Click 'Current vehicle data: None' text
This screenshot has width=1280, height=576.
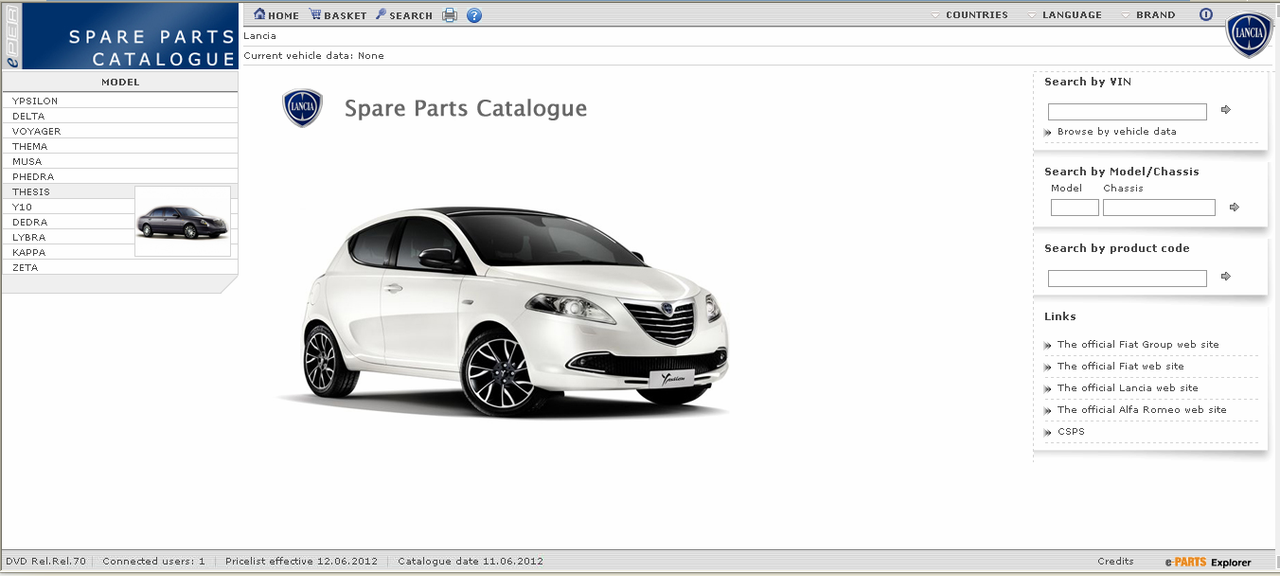pyautogui.click(x=314, y=56)
